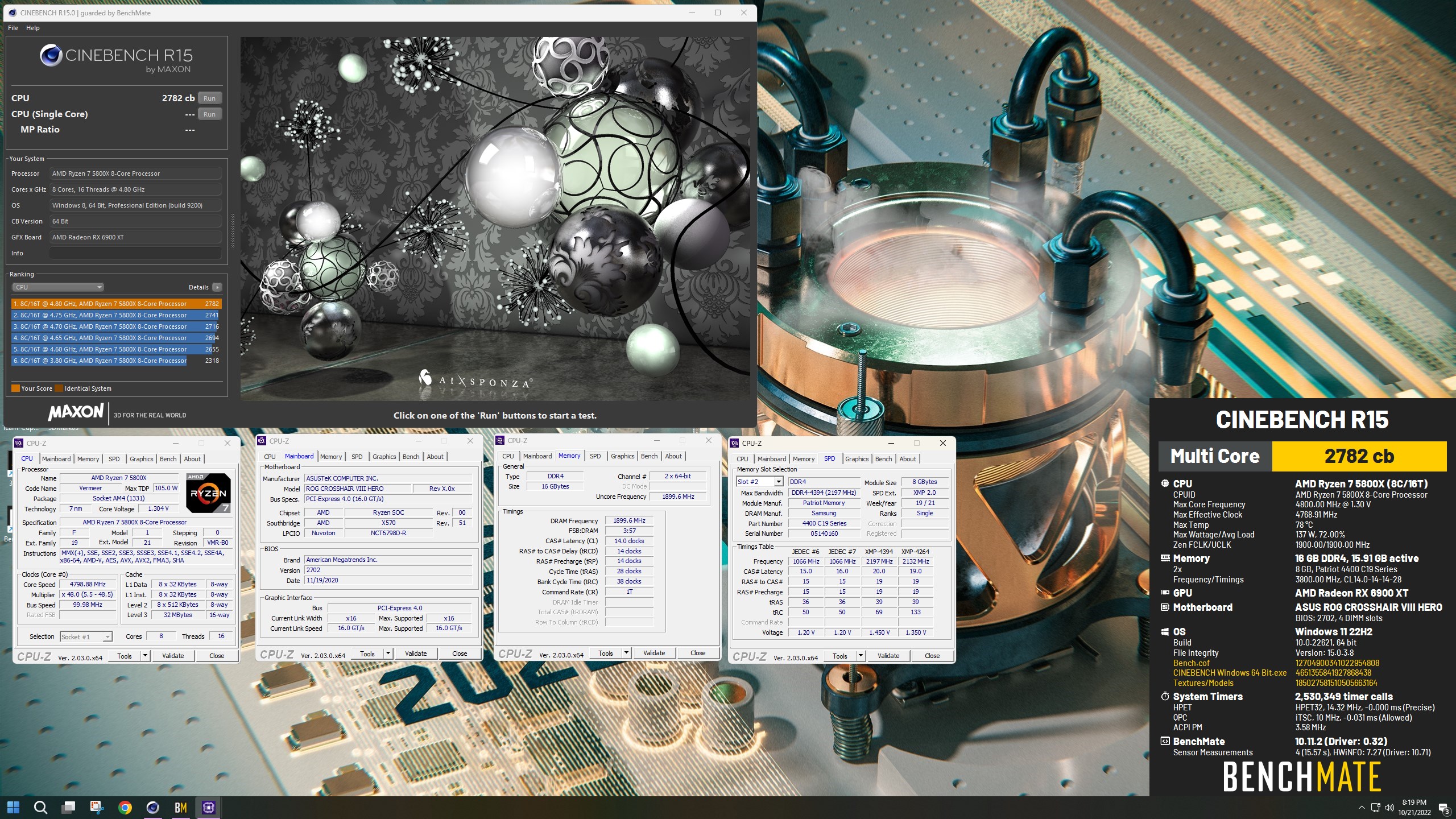Click Close button in the SPD CPU-Z window
1456x819 pixels.
[932, 656]
